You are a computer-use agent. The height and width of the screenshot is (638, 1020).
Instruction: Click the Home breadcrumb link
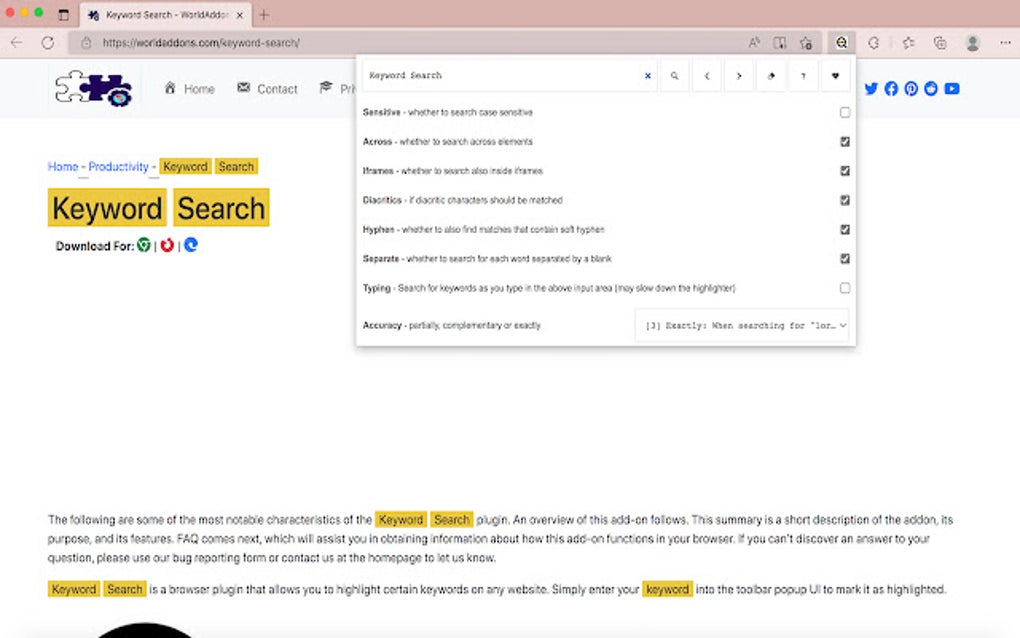(x=63, y=166)
